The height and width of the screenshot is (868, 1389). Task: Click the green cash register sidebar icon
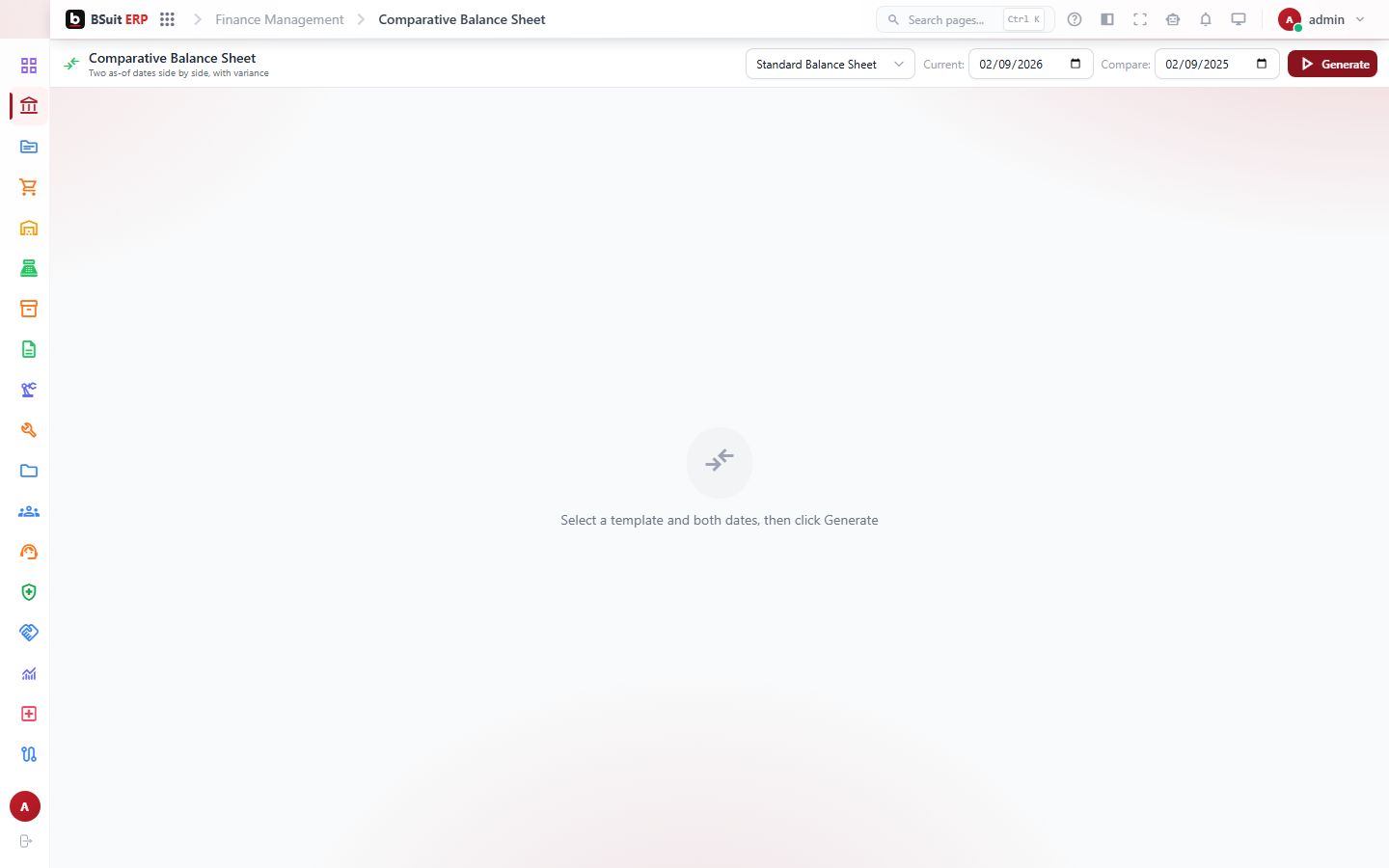point(29,268)
